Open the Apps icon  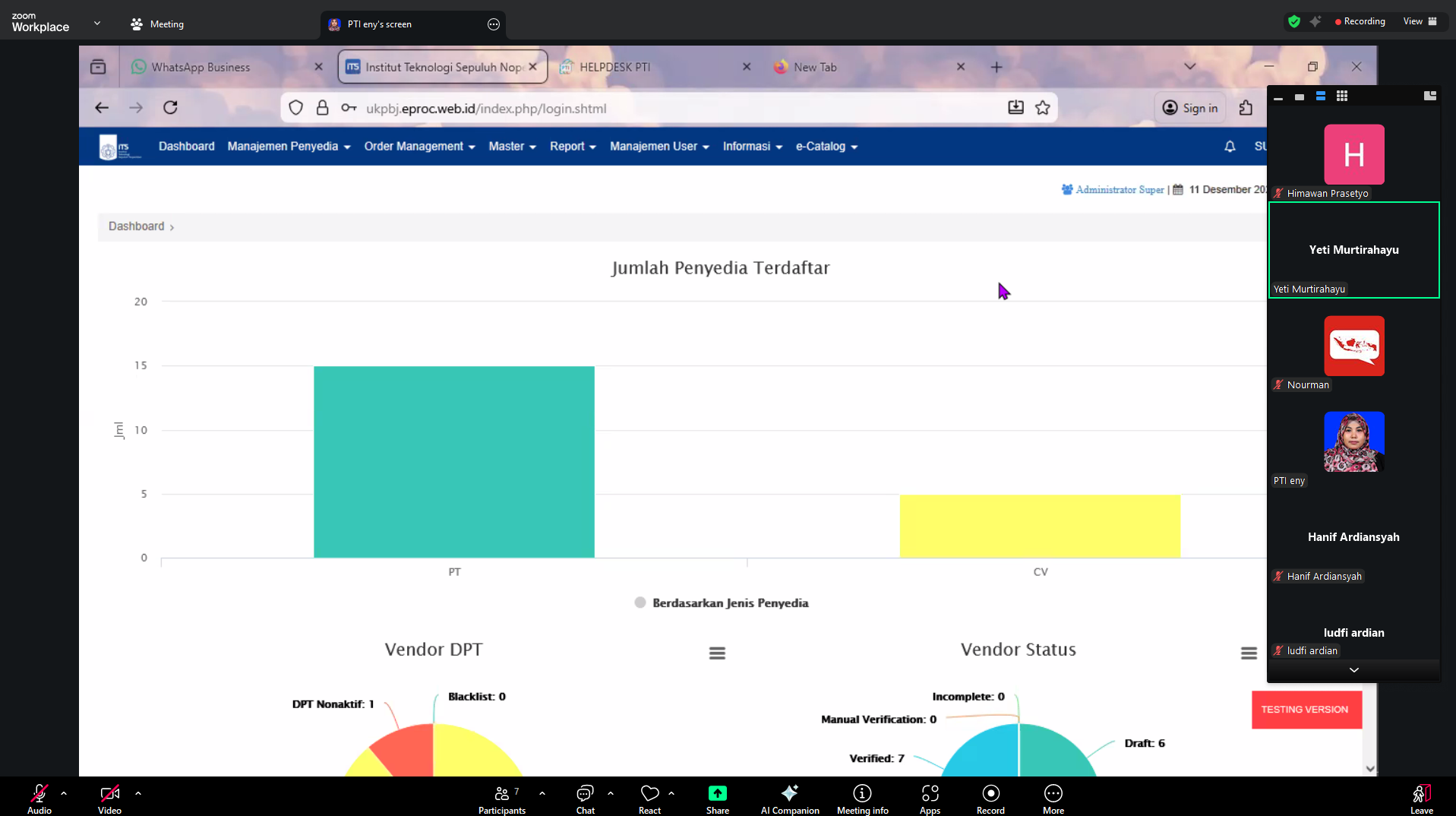pos(930,794)
